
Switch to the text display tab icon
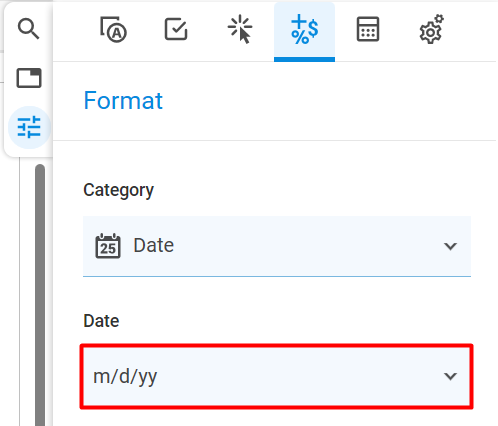pos(113,29)
